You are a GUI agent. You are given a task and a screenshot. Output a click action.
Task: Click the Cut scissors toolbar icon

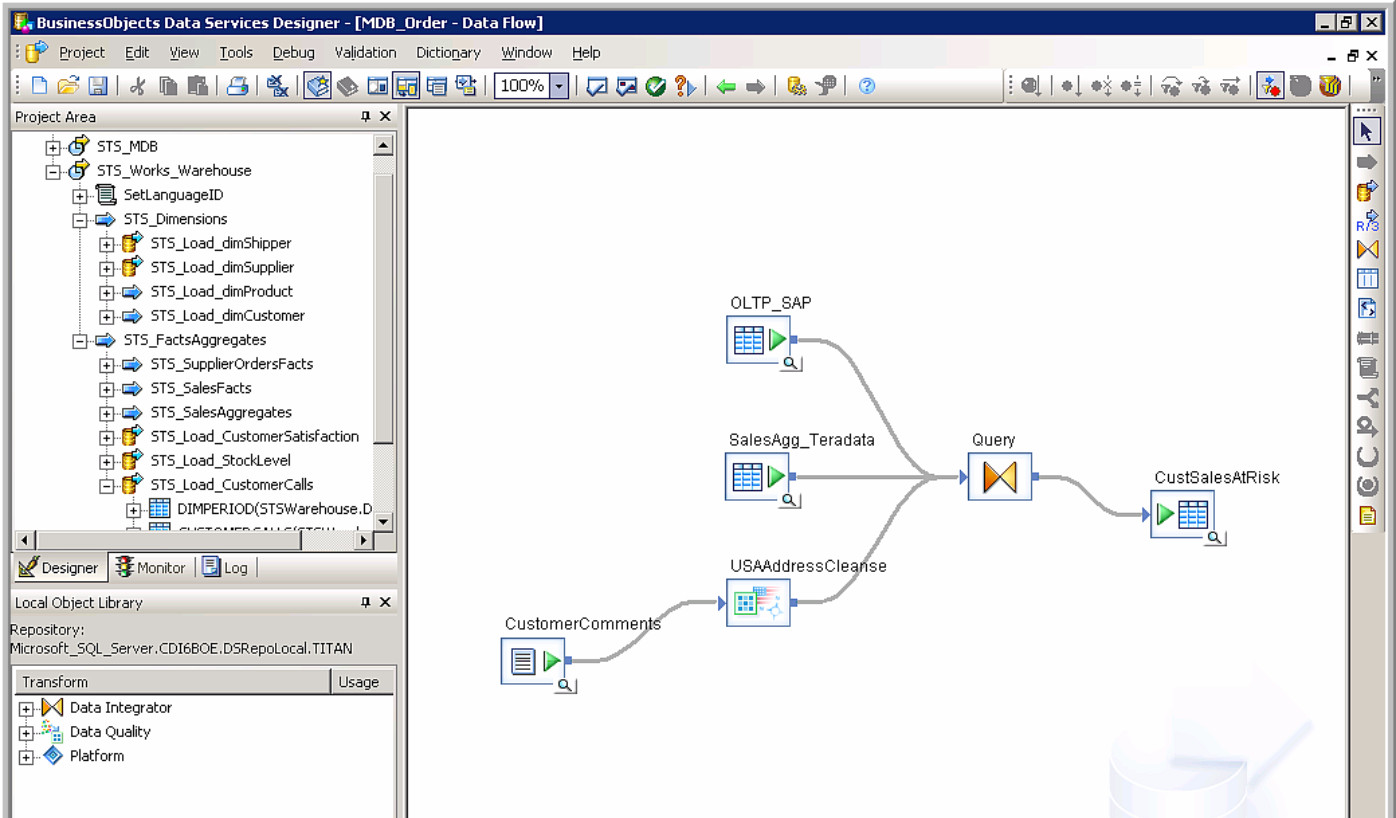(x=138, y=86)
